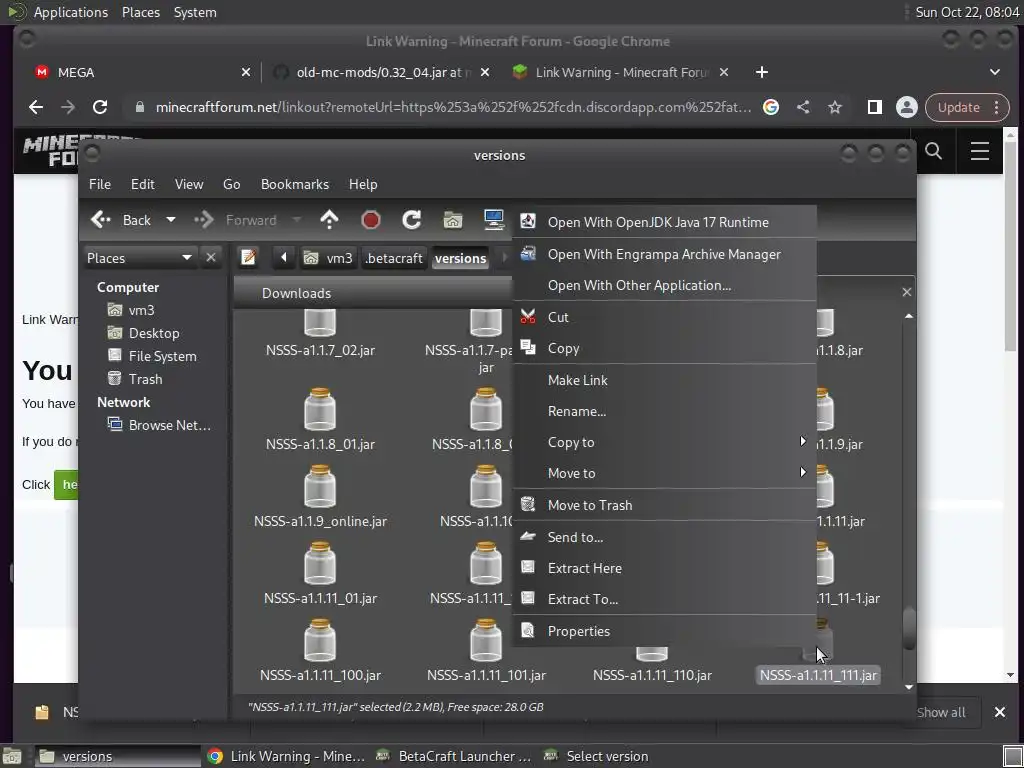The width and height of the screenshot is (1024, 768).
Task: Choose Extract Here from context menu
Action: [665, 568]
